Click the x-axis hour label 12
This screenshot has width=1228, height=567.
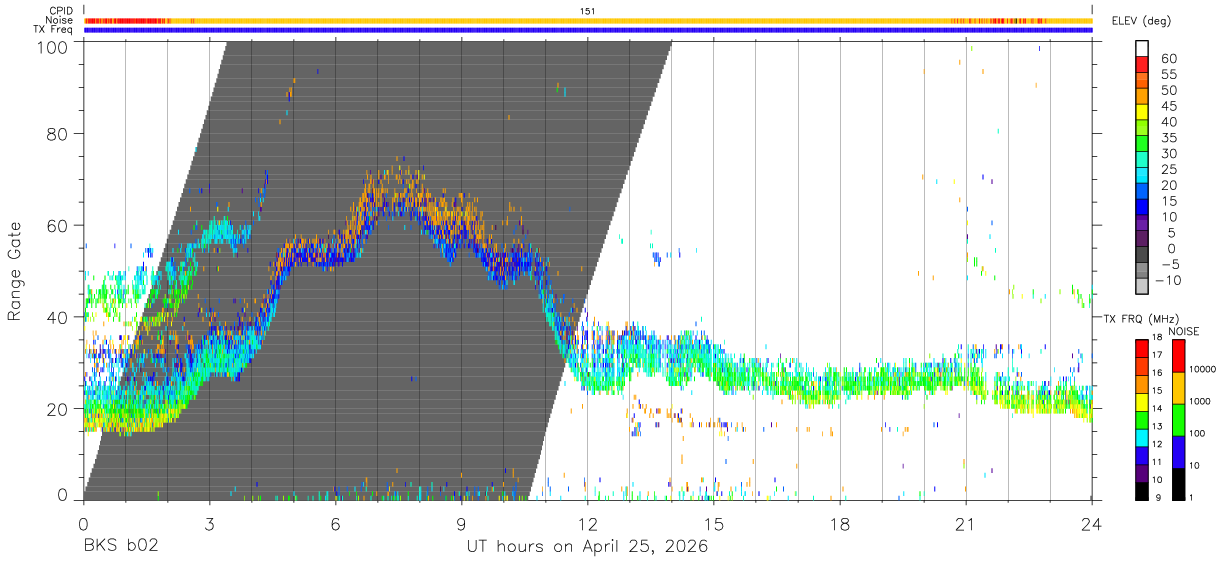click(x=588, y=523)
